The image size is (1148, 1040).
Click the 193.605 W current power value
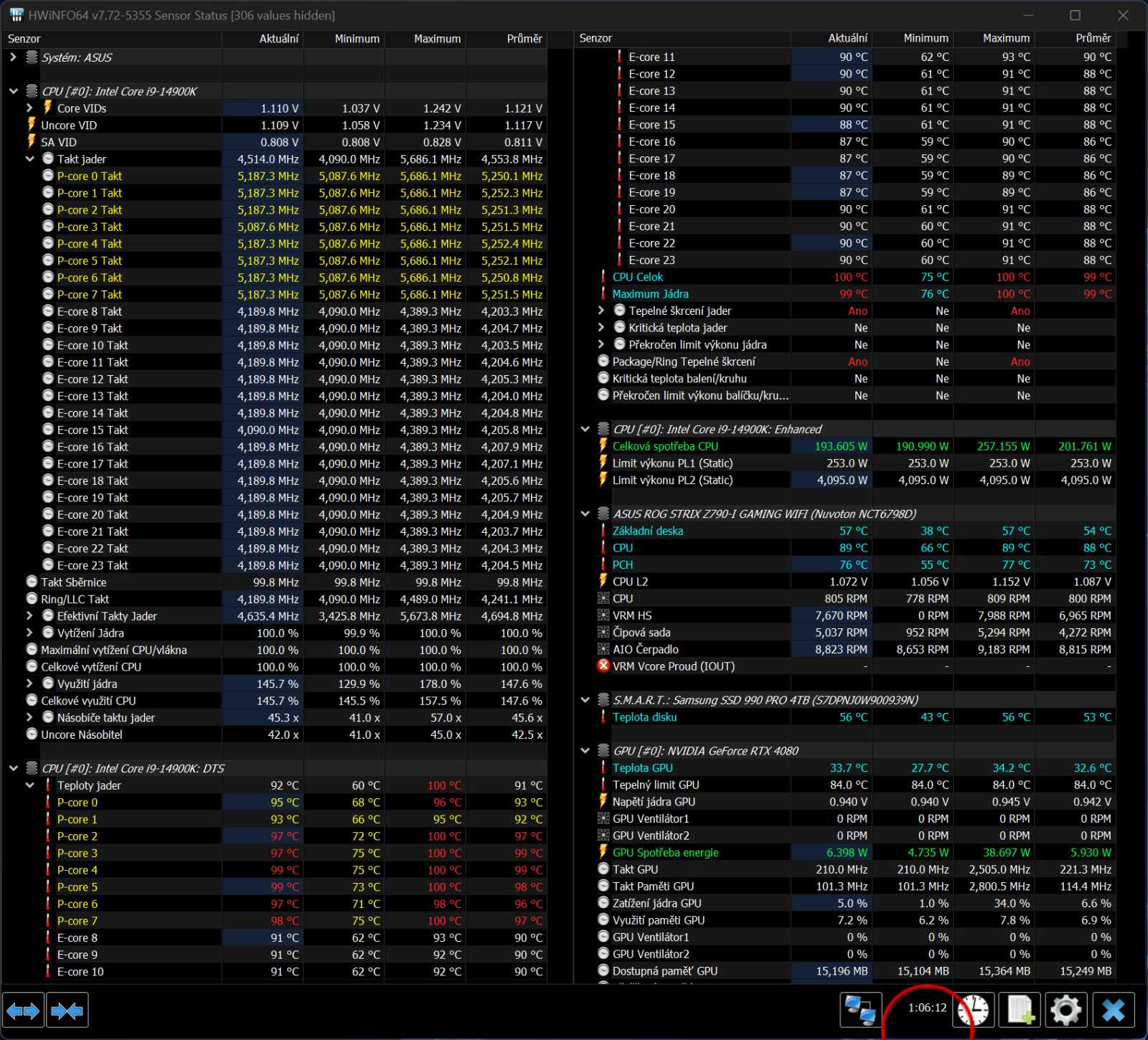coord(840,446)
